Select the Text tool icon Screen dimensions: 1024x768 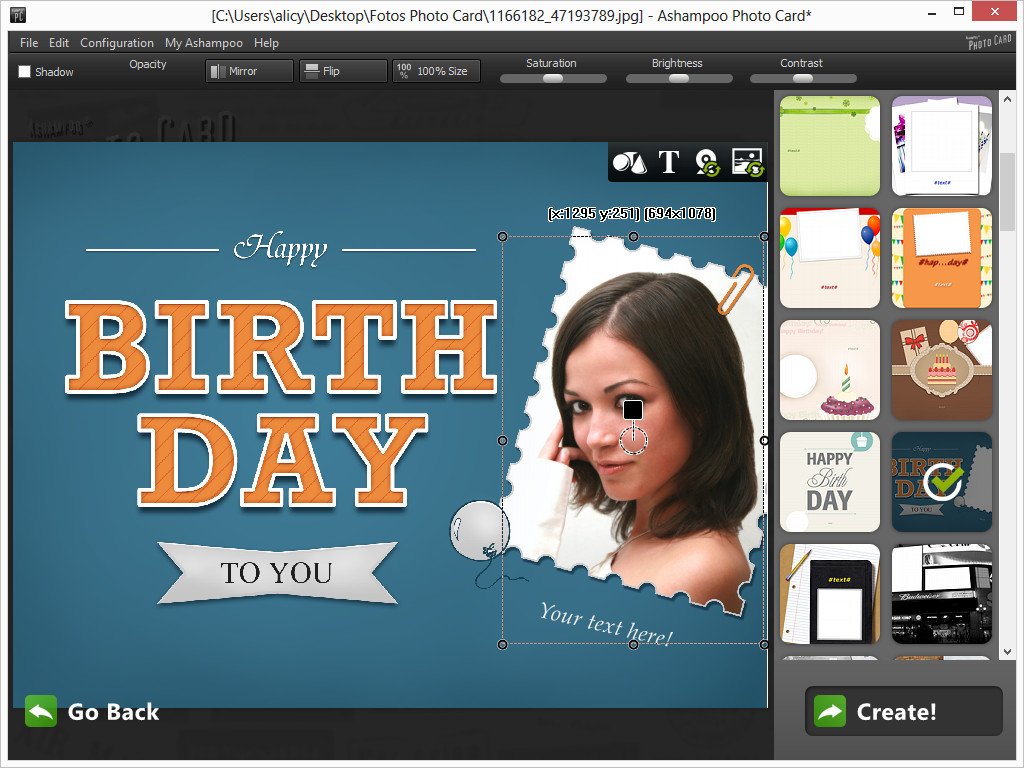668,163
